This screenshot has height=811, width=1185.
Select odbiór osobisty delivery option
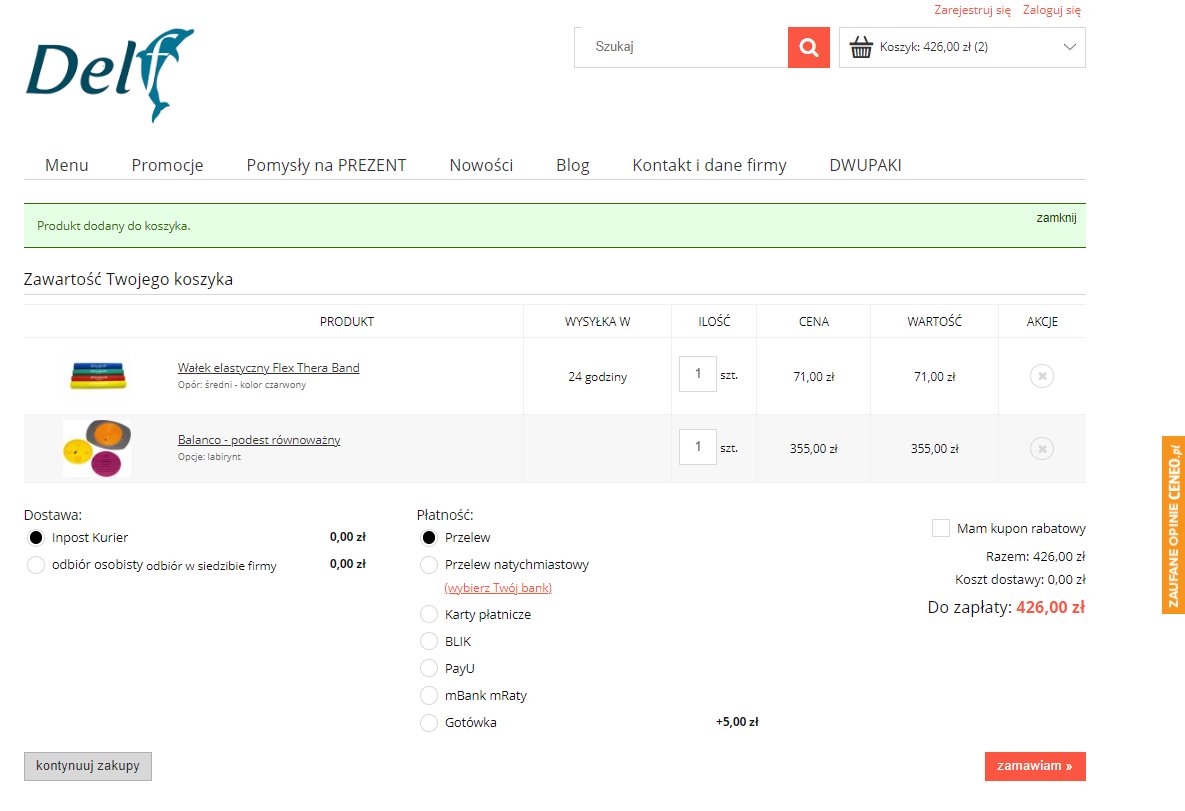pos(37,565)
